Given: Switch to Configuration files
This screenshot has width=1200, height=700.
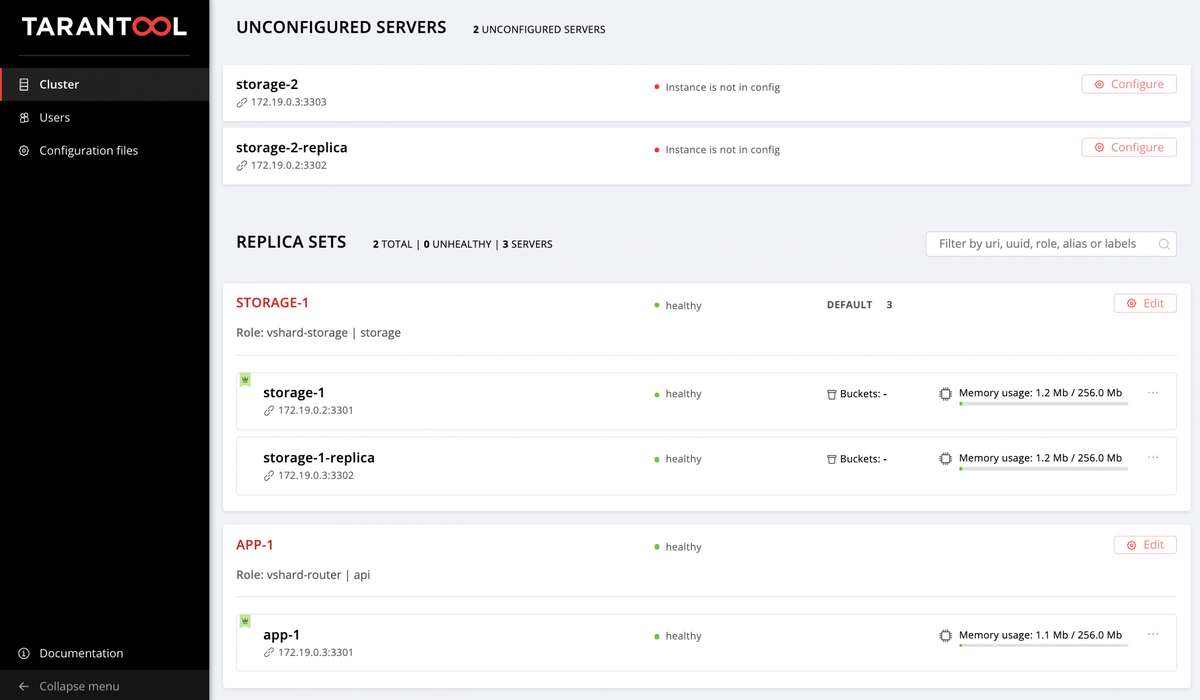Looking at the screenshot, I should pos(87,150).
